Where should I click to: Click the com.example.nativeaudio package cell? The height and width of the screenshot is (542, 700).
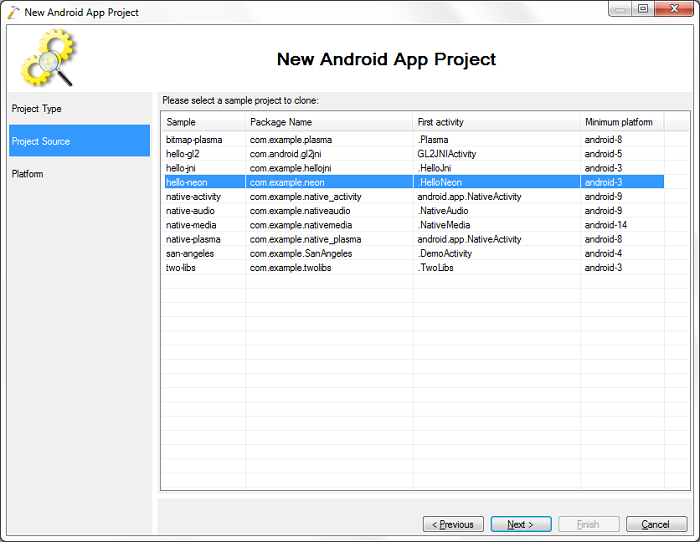pyautogui.click(x=300, y=211)
